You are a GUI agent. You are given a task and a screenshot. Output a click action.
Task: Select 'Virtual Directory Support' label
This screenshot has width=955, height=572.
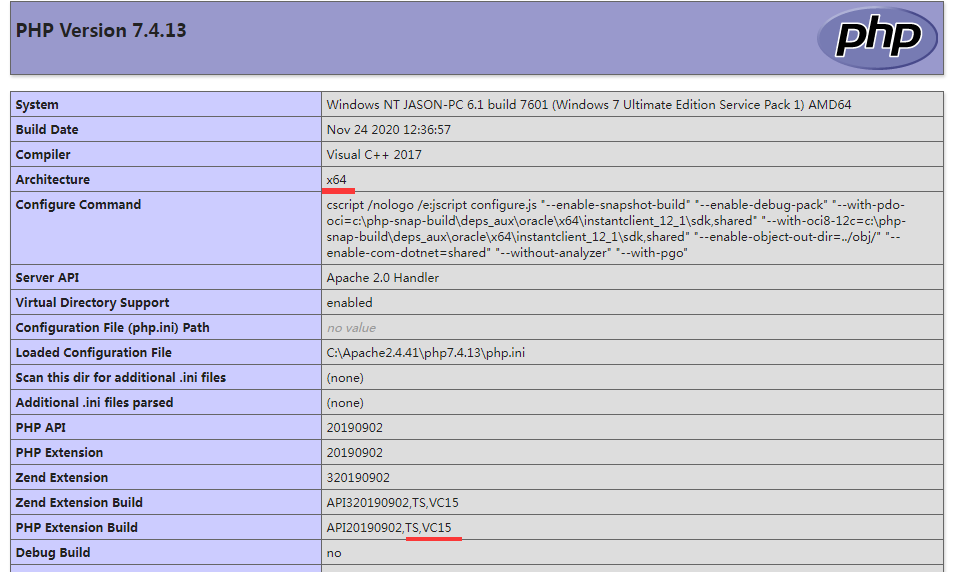coord(92,303)
